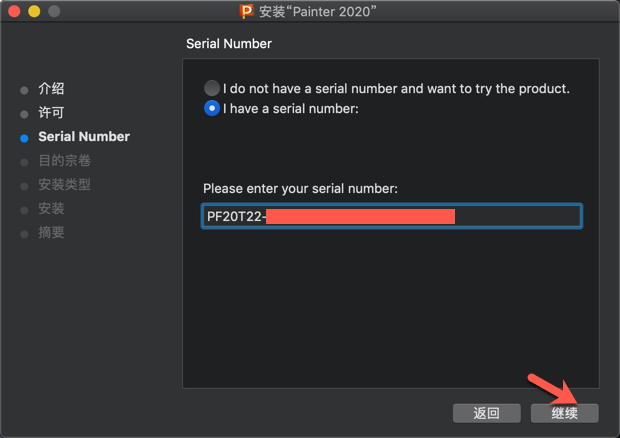Click the blue bullet beside Serial Number step

pyautogui.click(x=24, y=138)
